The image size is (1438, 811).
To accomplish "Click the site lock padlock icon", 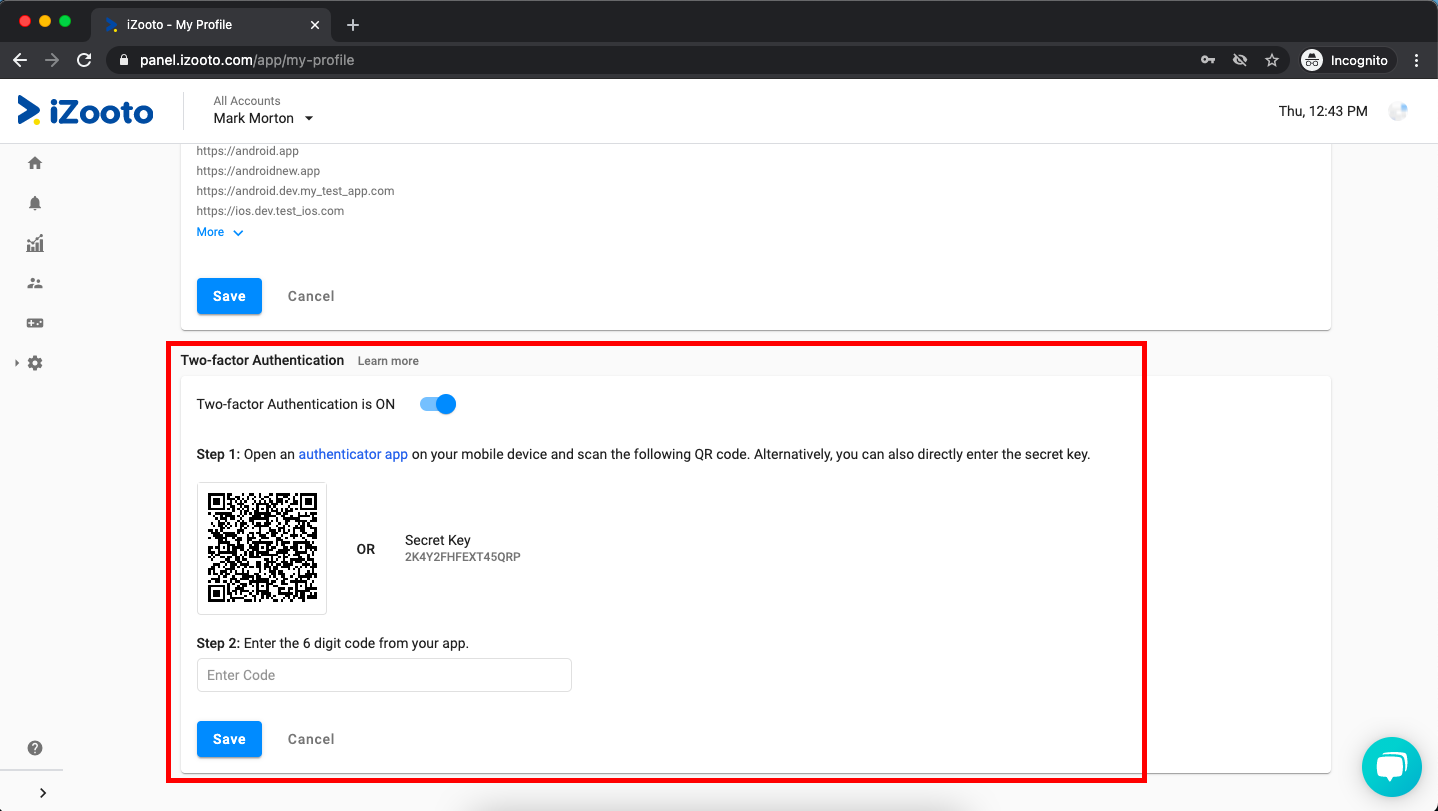I will click(x=124, y=60).
